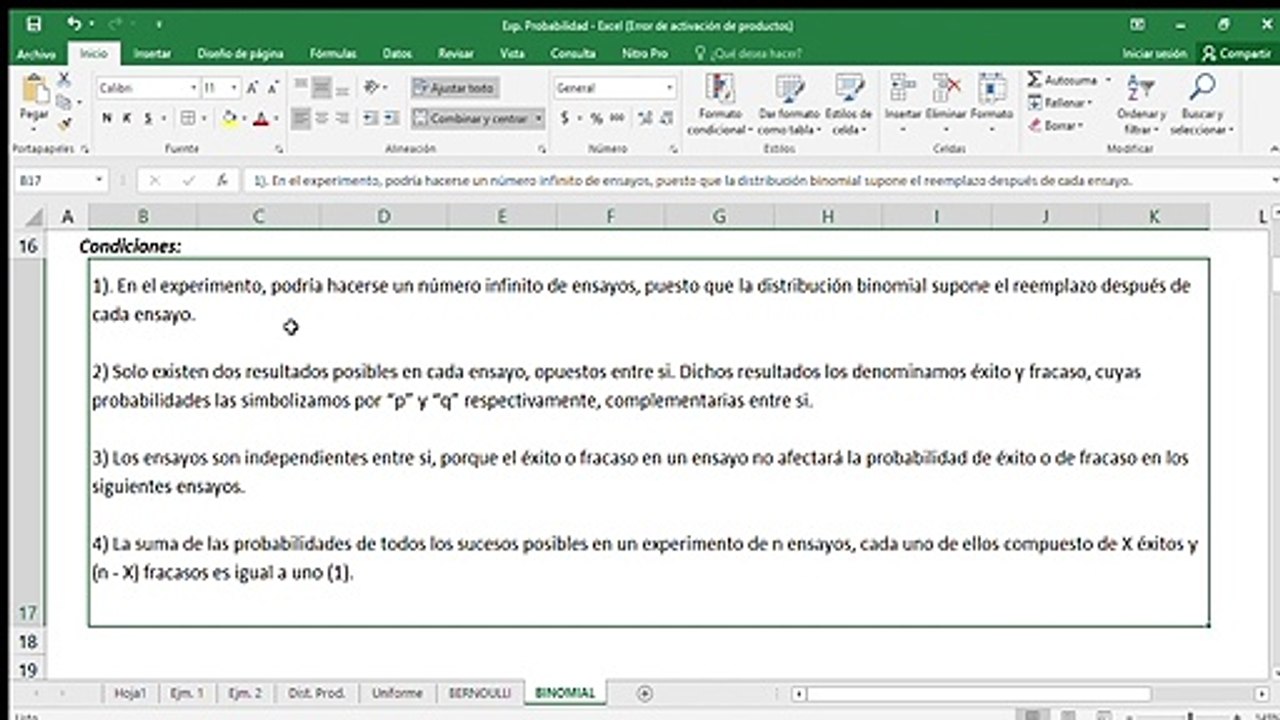Expand the Combinar y centrar arrow
Viewport: 1280px width, 720px height.
tap(539, 118)
